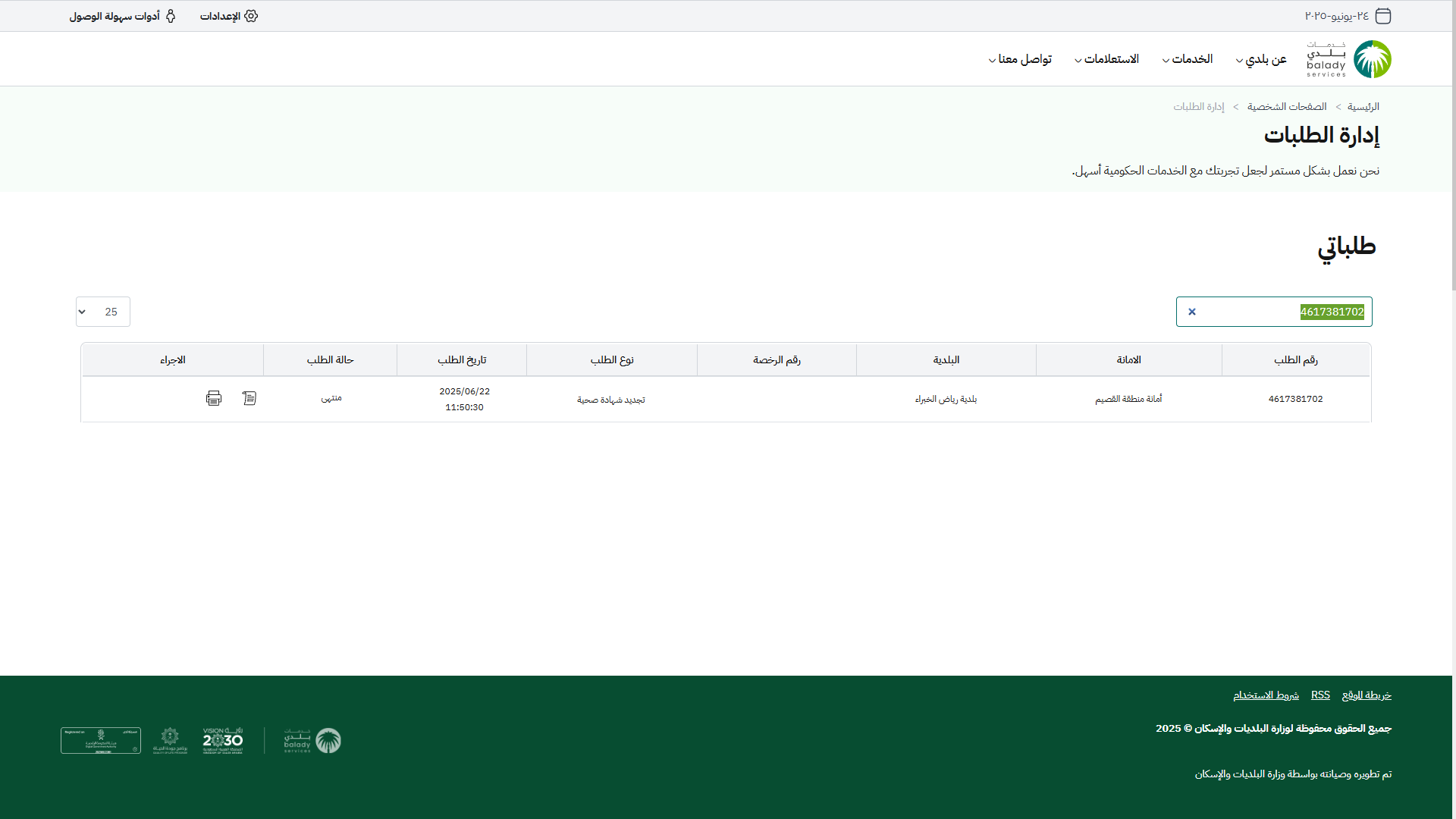This screenshot has height=819, width=1456.
Task: Open the request details document icon
Action: (x=249, y=398)
